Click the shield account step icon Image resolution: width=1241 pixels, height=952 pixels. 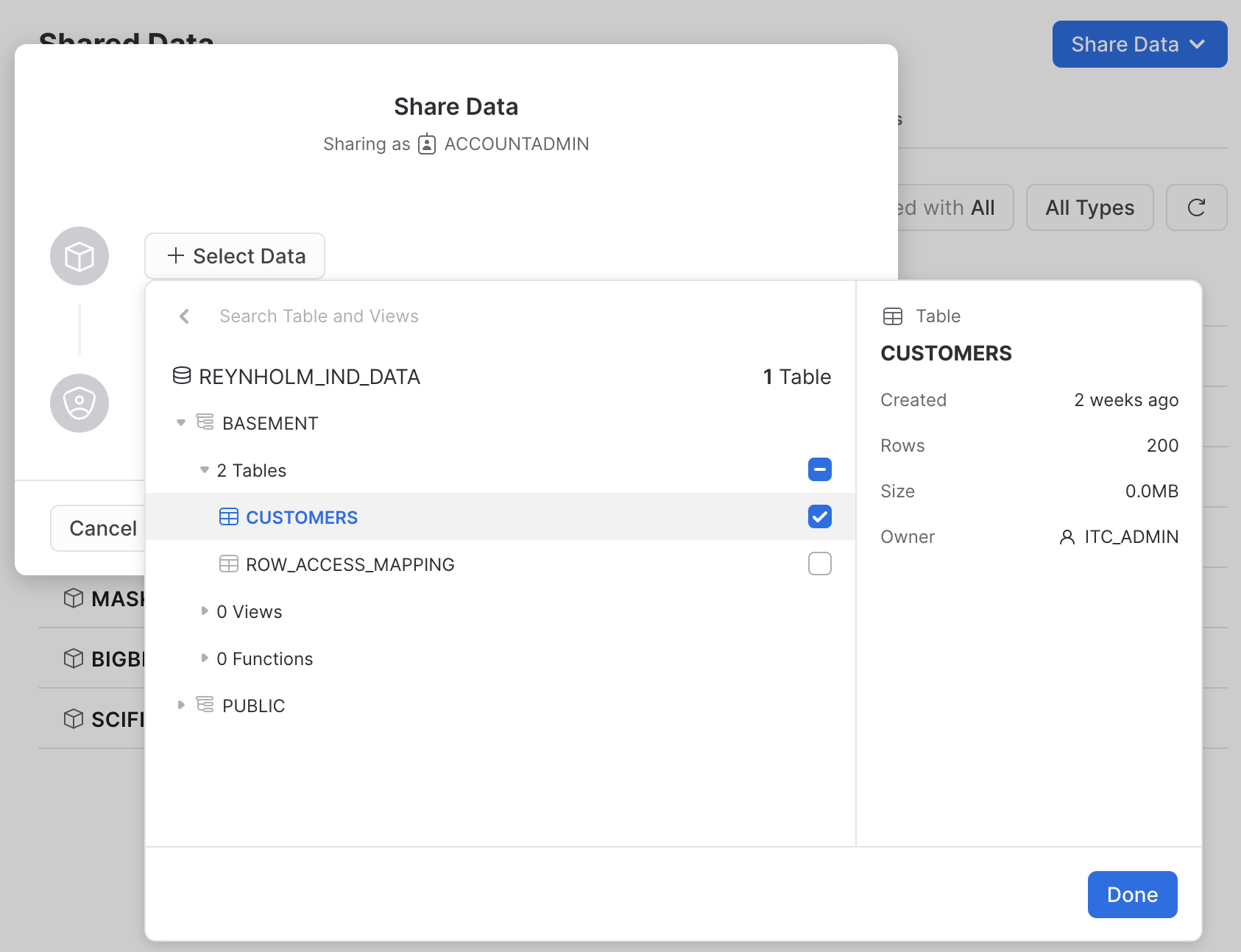(79, 403)
